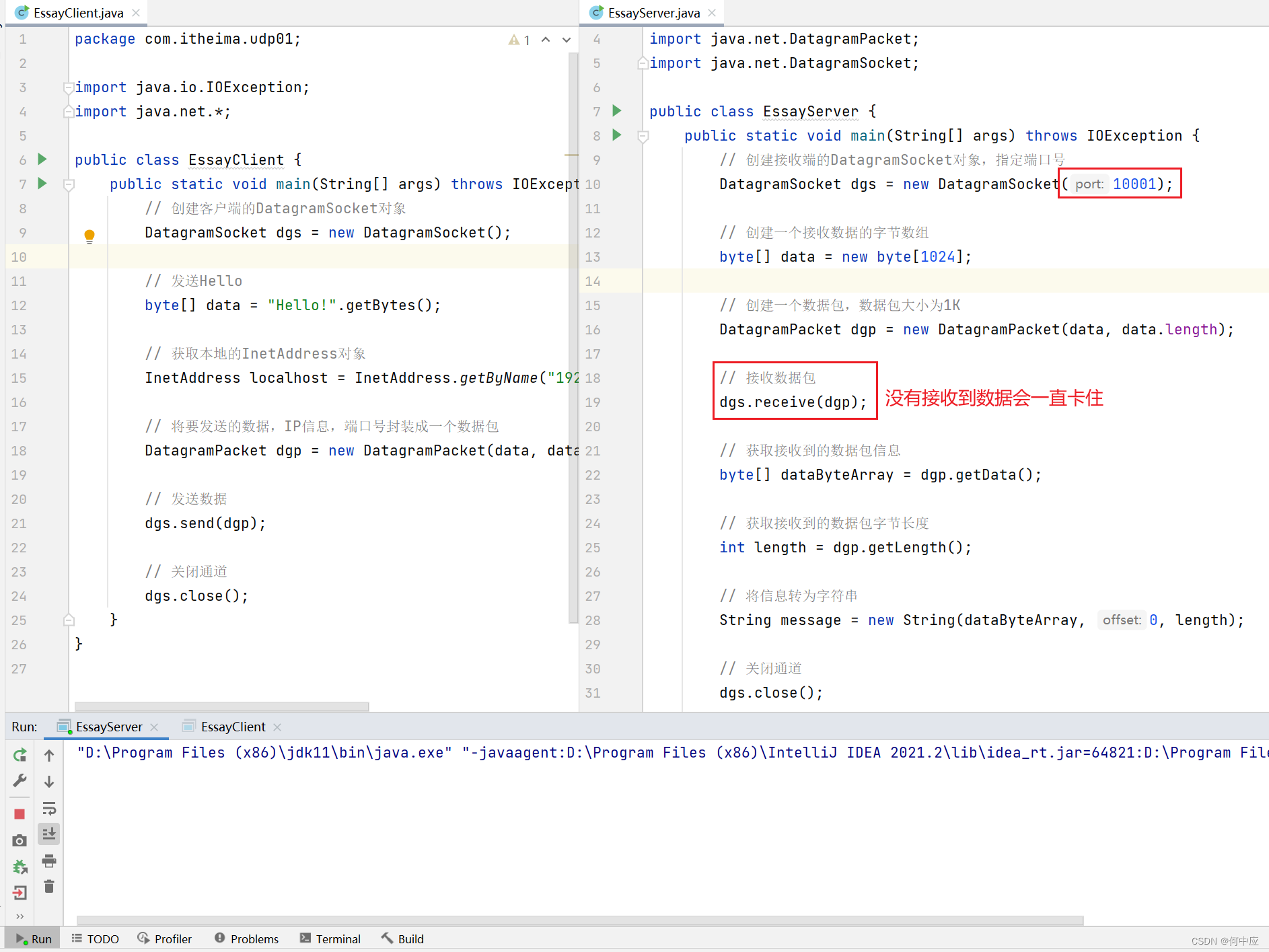Image resolution: width=1269 pixels, height=952 pixels.
Task: Click the attach debugger bug icon
Action: coord(20,867)
